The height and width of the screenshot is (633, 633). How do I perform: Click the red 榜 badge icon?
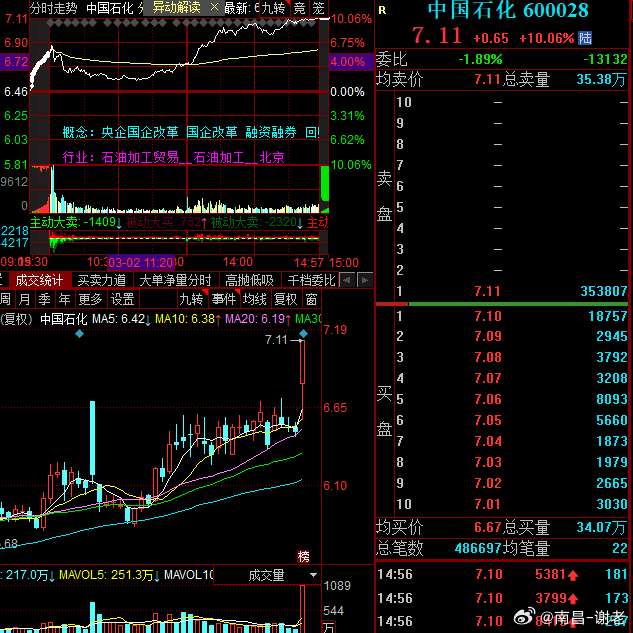point(303,556)
